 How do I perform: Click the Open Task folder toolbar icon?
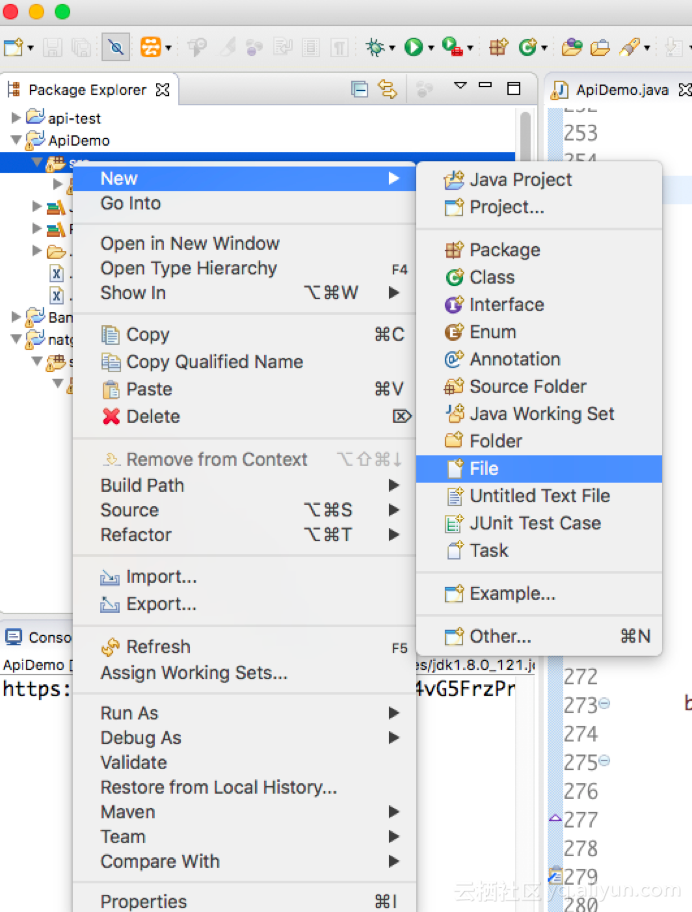coord(600,47)
